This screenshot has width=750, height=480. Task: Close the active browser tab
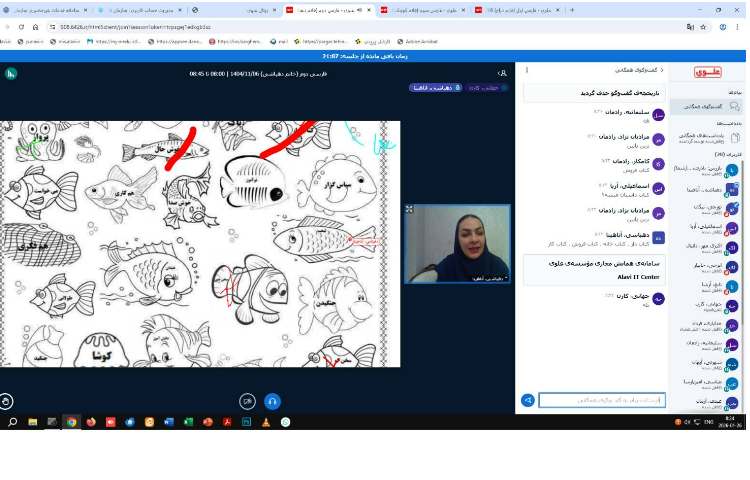(369, 10)
